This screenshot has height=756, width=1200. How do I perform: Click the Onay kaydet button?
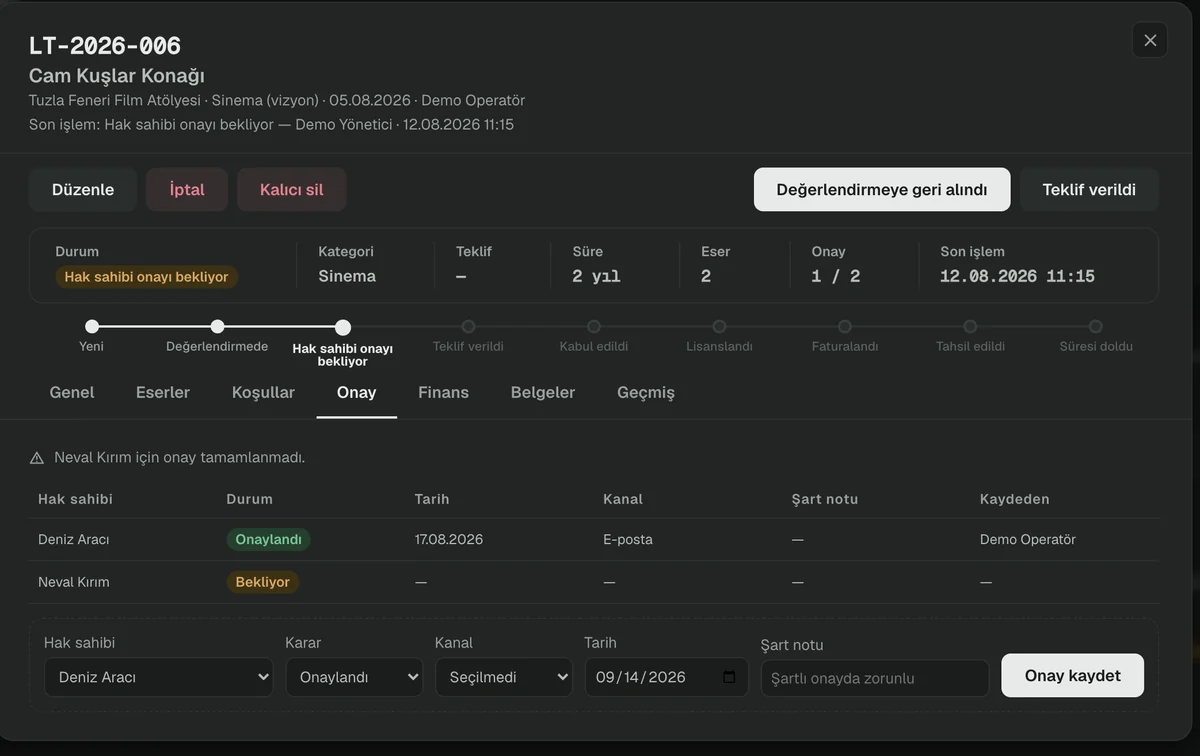[x=1073, y=676]
